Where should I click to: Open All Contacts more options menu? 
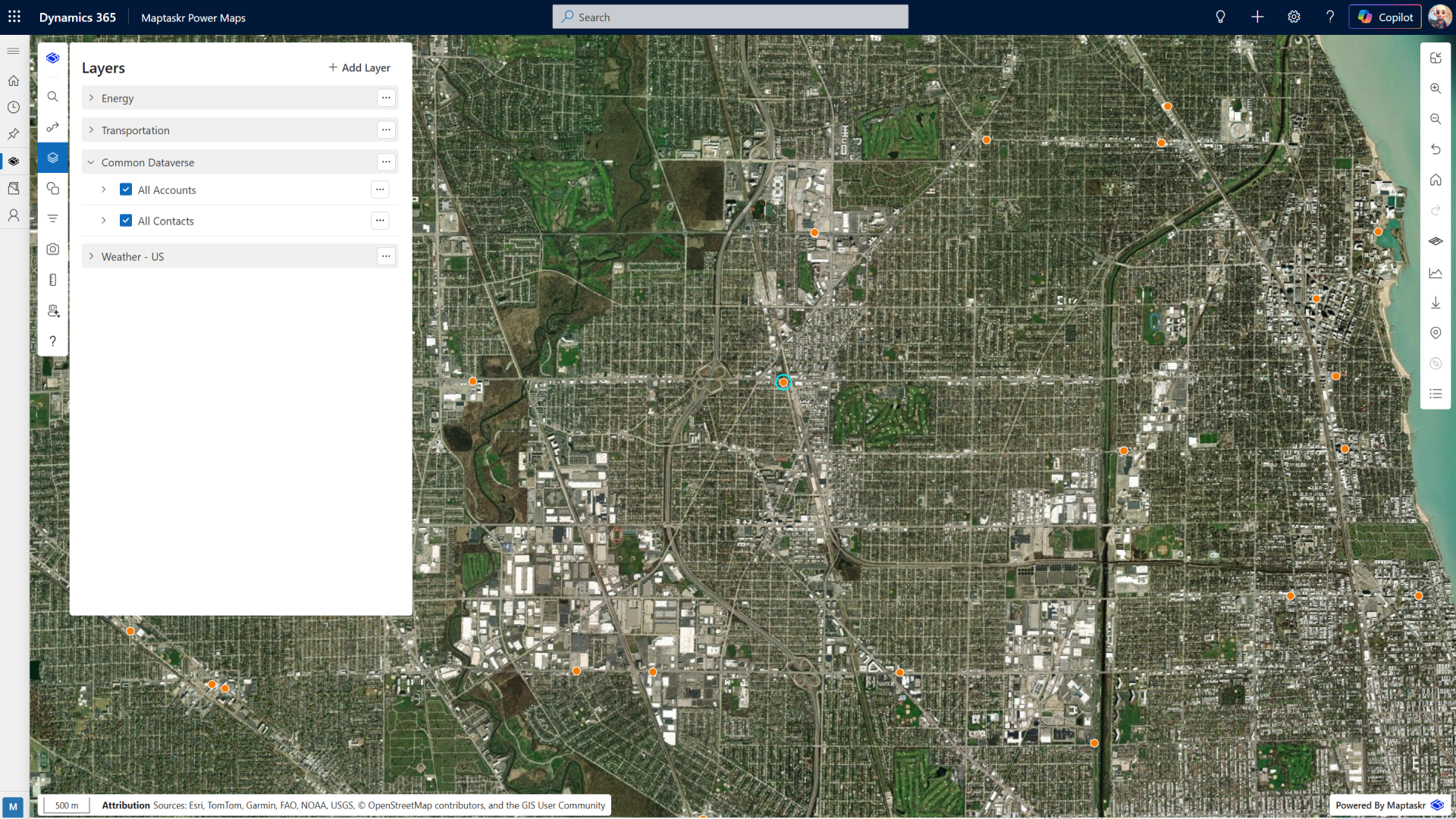point(380,221)
